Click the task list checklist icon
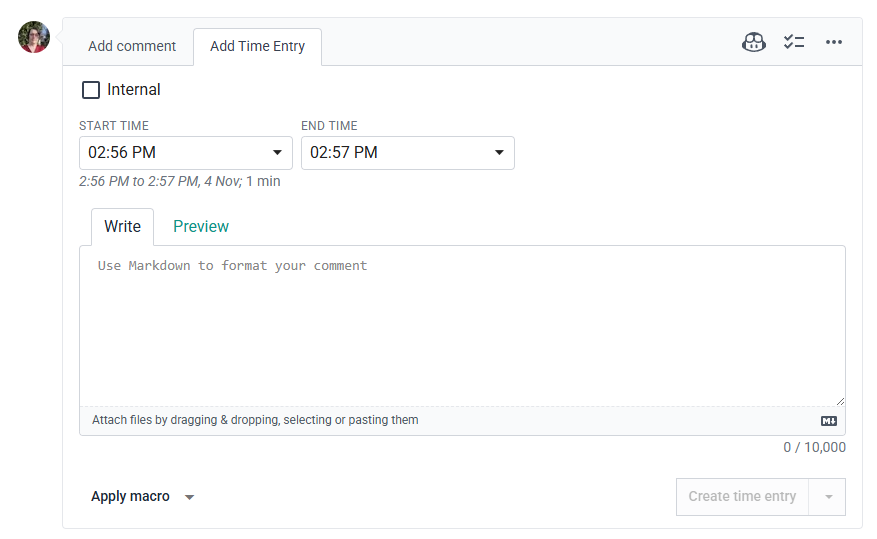Viewport: 877px width, 539px height. pos(794,42)
